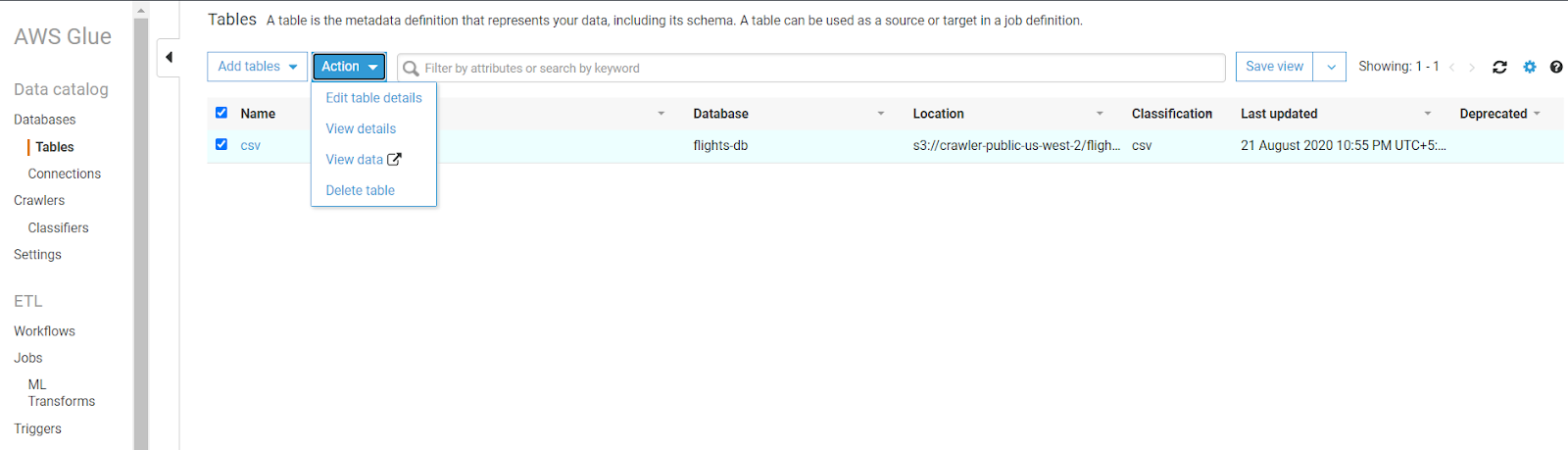Choose Edit table details from Action menu

[373, 98]
